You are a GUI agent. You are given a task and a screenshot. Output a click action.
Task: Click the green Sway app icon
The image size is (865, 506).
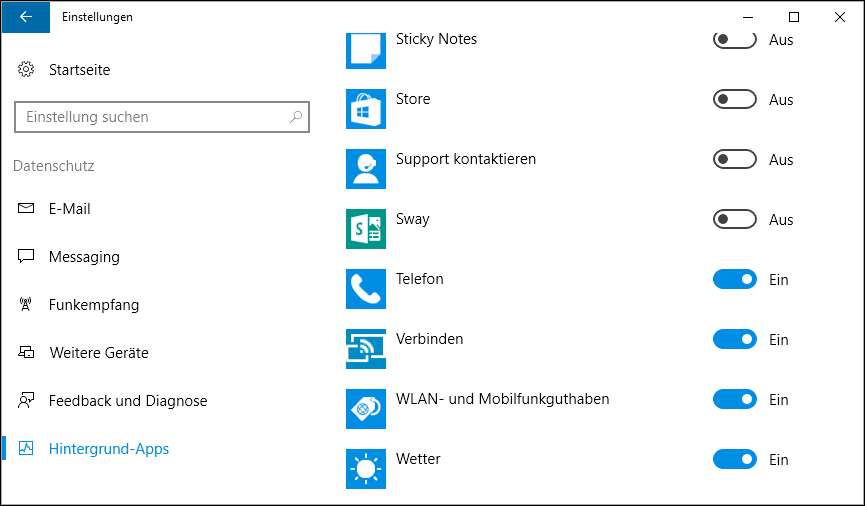pyautogui.click(x=365, y=229)
